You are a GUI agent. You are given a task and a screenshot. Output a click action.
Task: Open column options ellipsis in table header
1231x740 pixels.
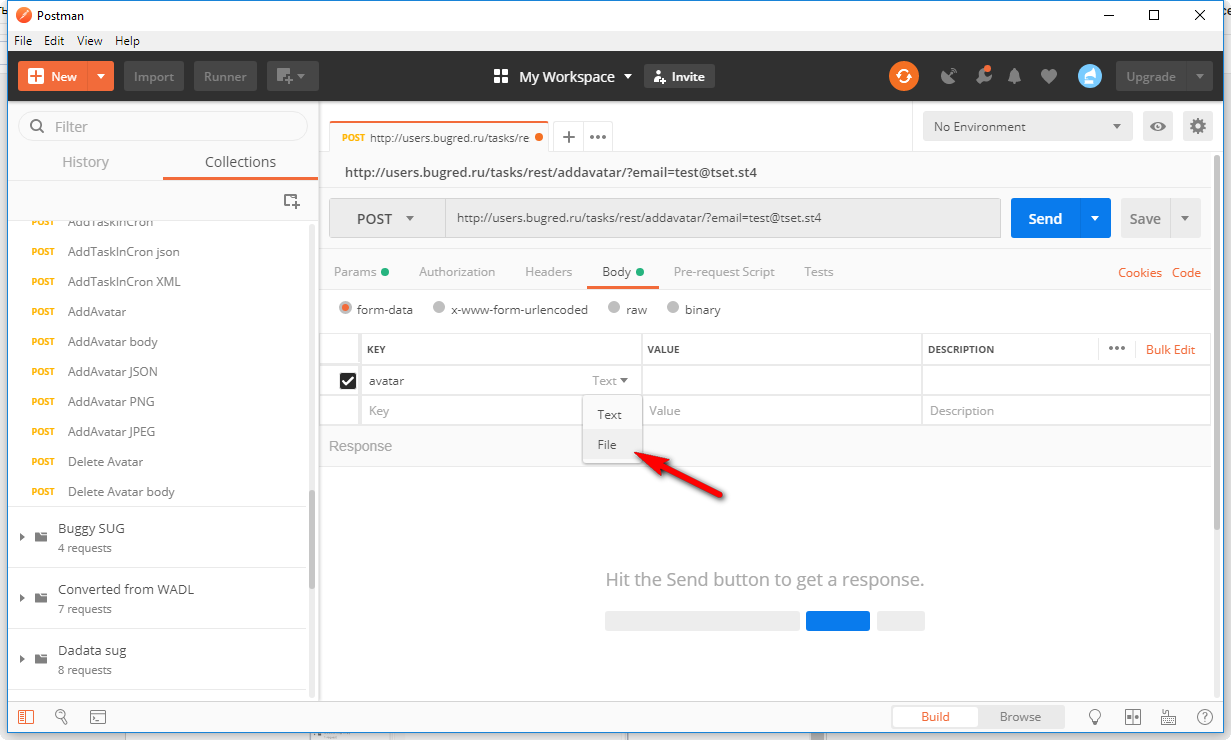pyautogui.click(x=1117, y=349)
